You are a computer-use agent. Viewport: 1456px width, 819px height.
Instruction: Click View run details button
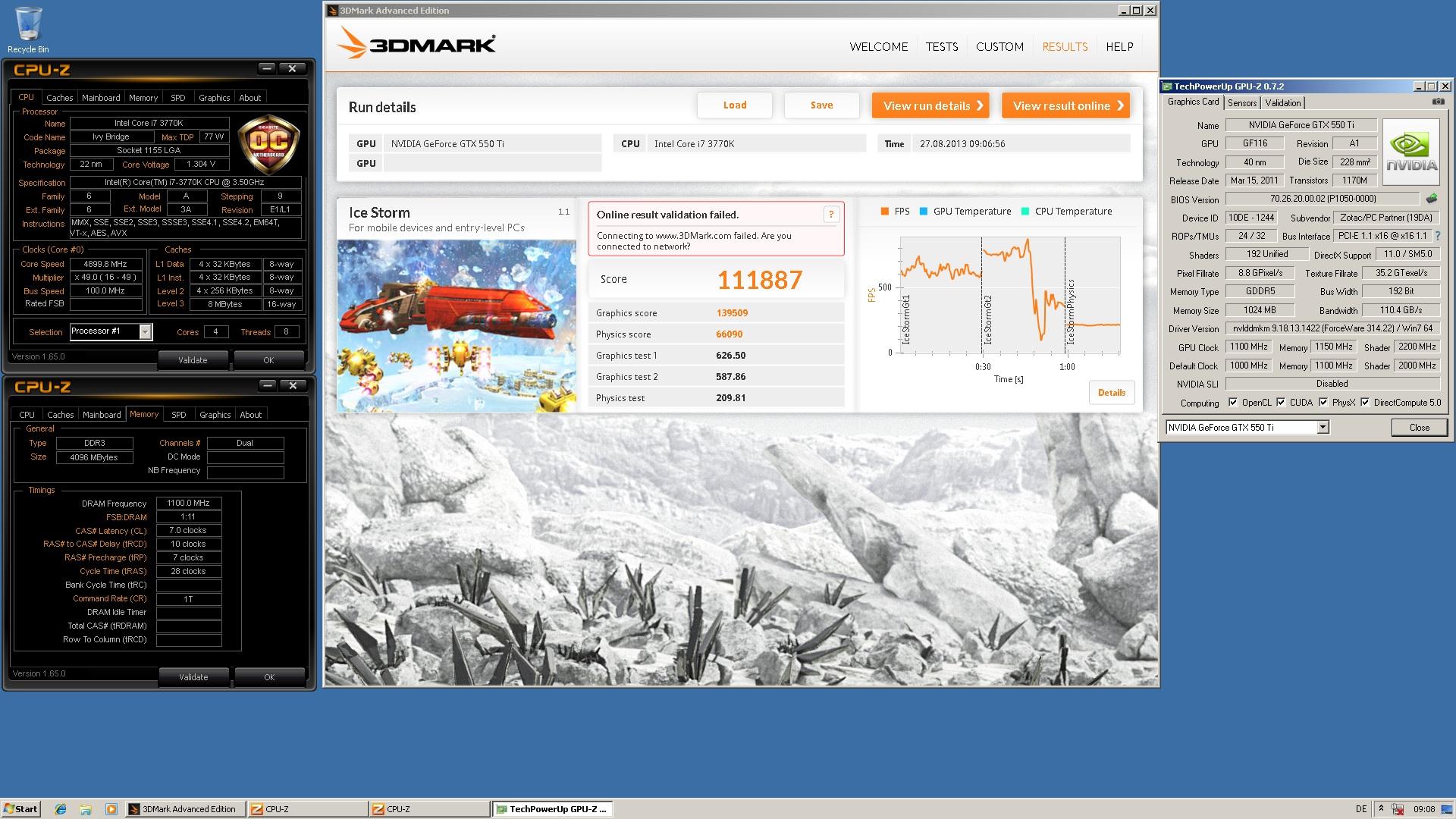[x=930, y=105]
